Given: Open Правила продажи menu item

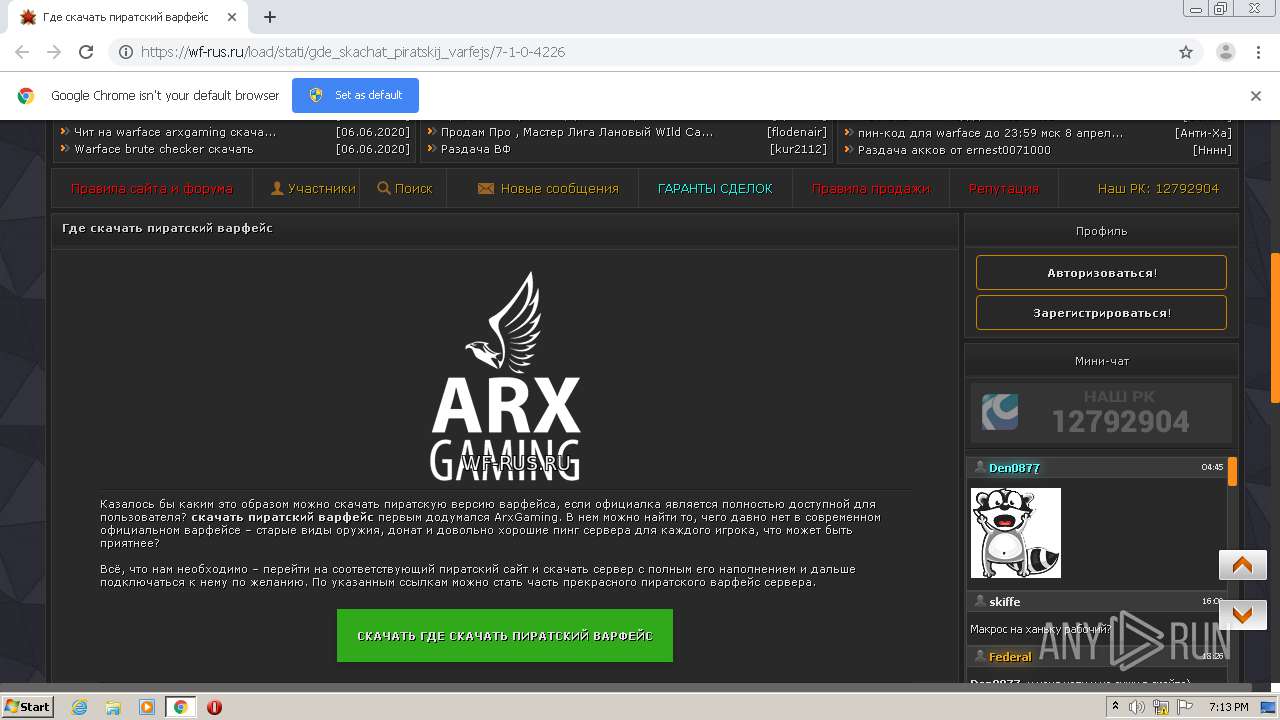Looking at the screenshot, I should tap(870, 188).
